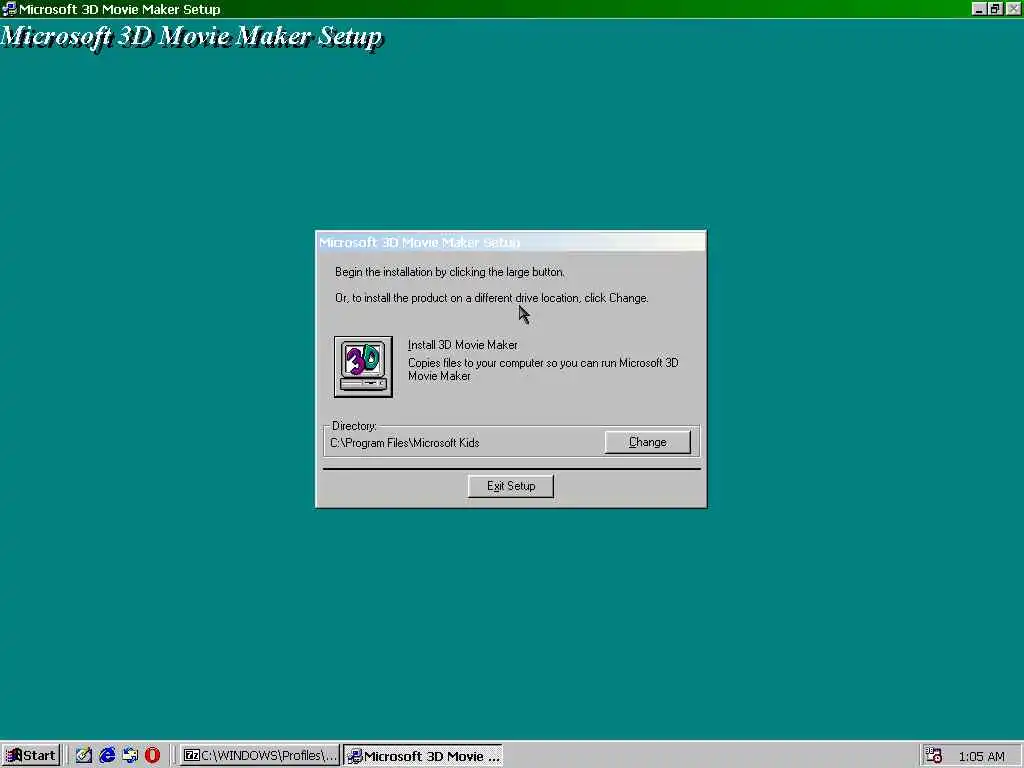Click the Exit Setup button
This screenshot has height=768, width=1024.
(511, 486)
